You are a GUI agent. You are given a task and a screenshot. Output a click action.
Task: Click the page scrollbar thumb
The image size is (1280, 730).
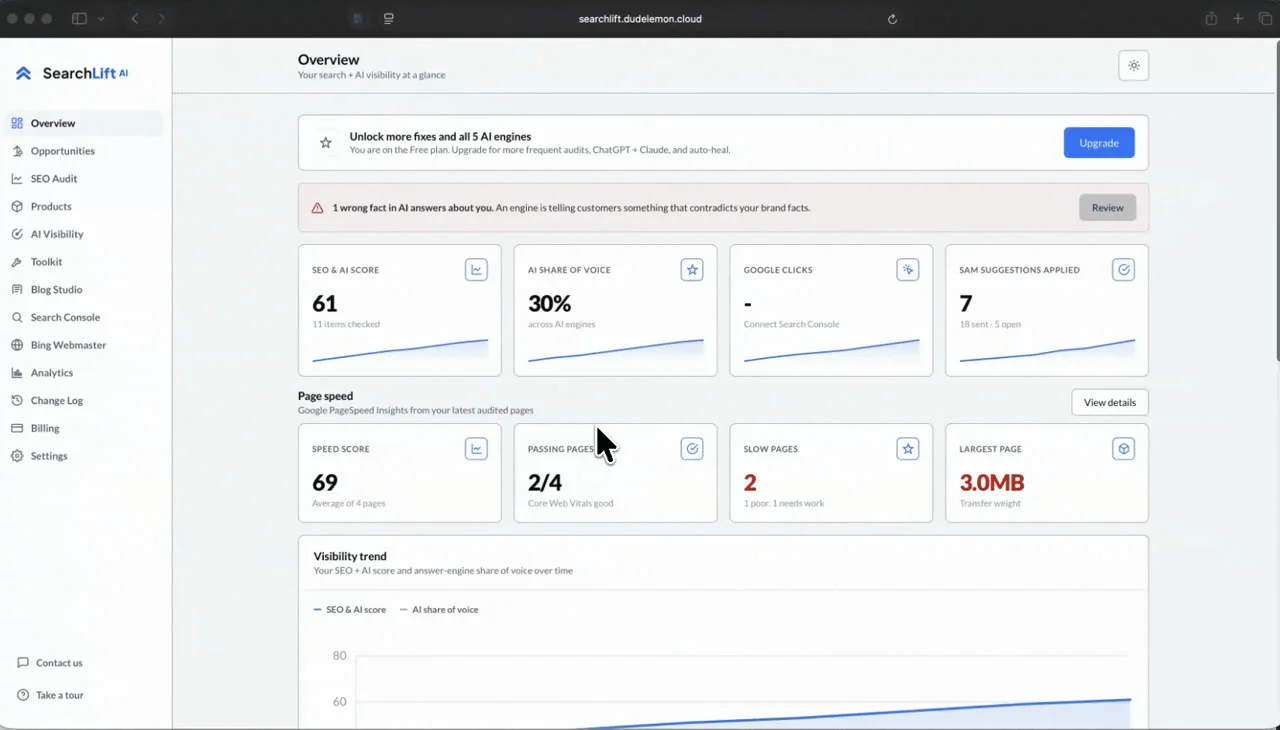coord(1275,201)
